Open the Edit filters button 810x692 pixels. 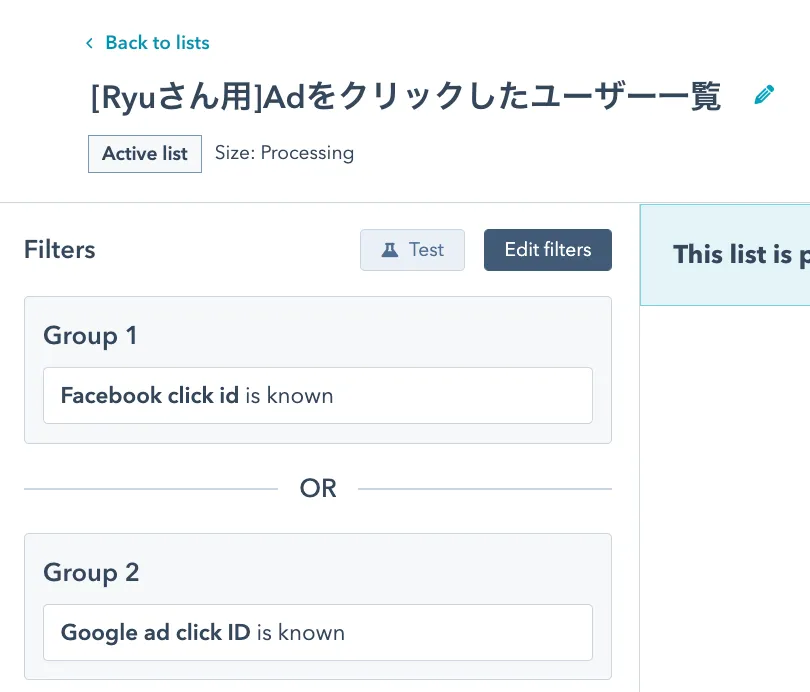pyautogui.click(x=547, y=250)
